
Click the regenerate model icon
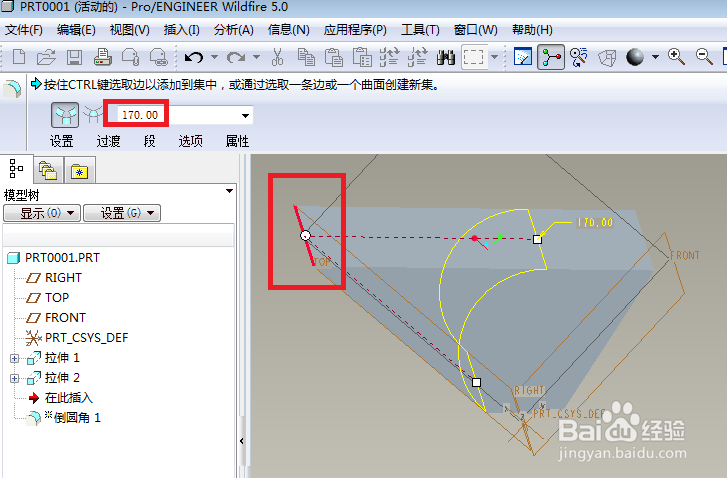coord(389,57)
